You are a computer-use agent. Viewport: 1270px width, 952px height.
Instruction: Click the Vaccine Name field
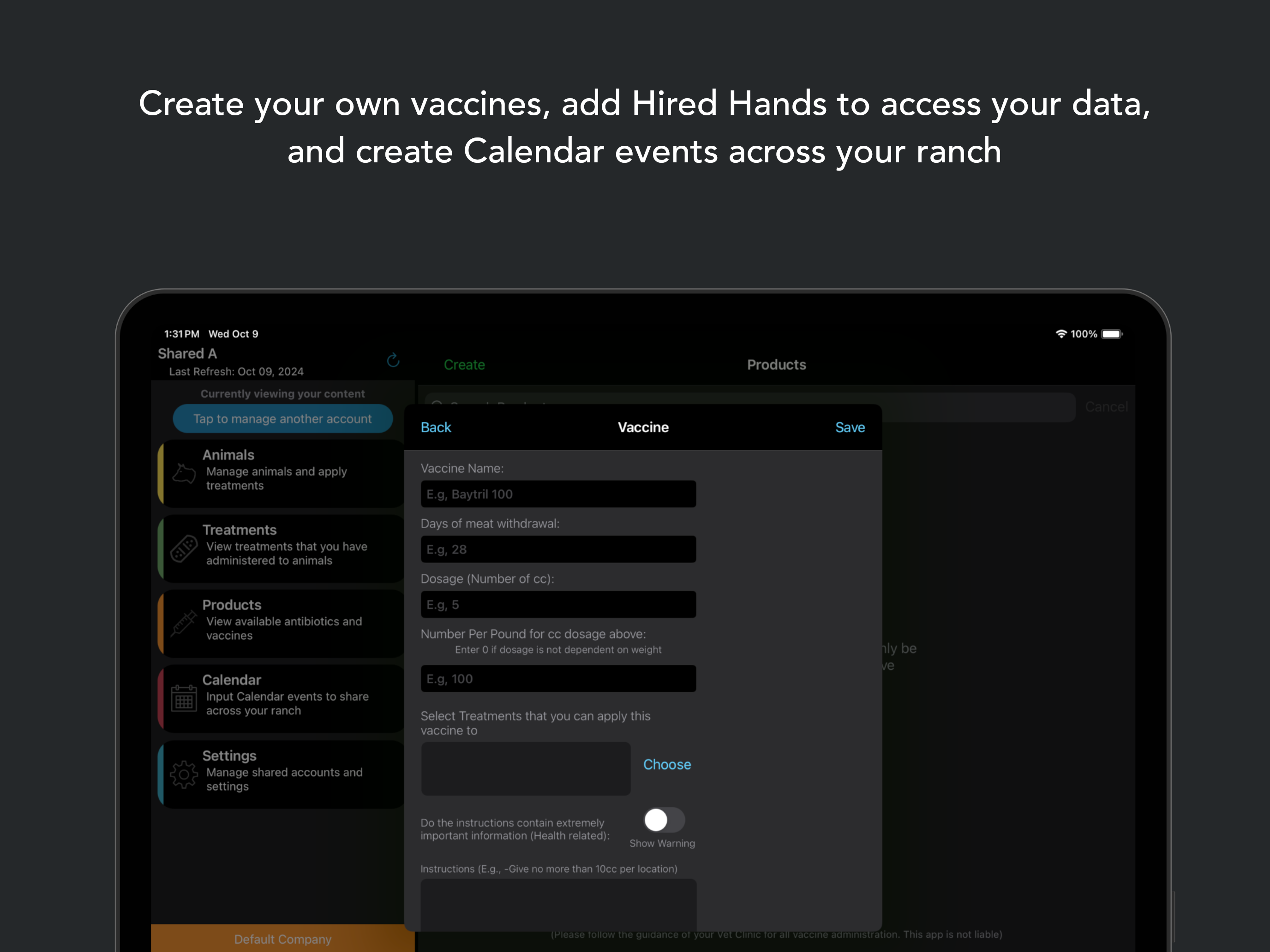[x=558, y=494]
